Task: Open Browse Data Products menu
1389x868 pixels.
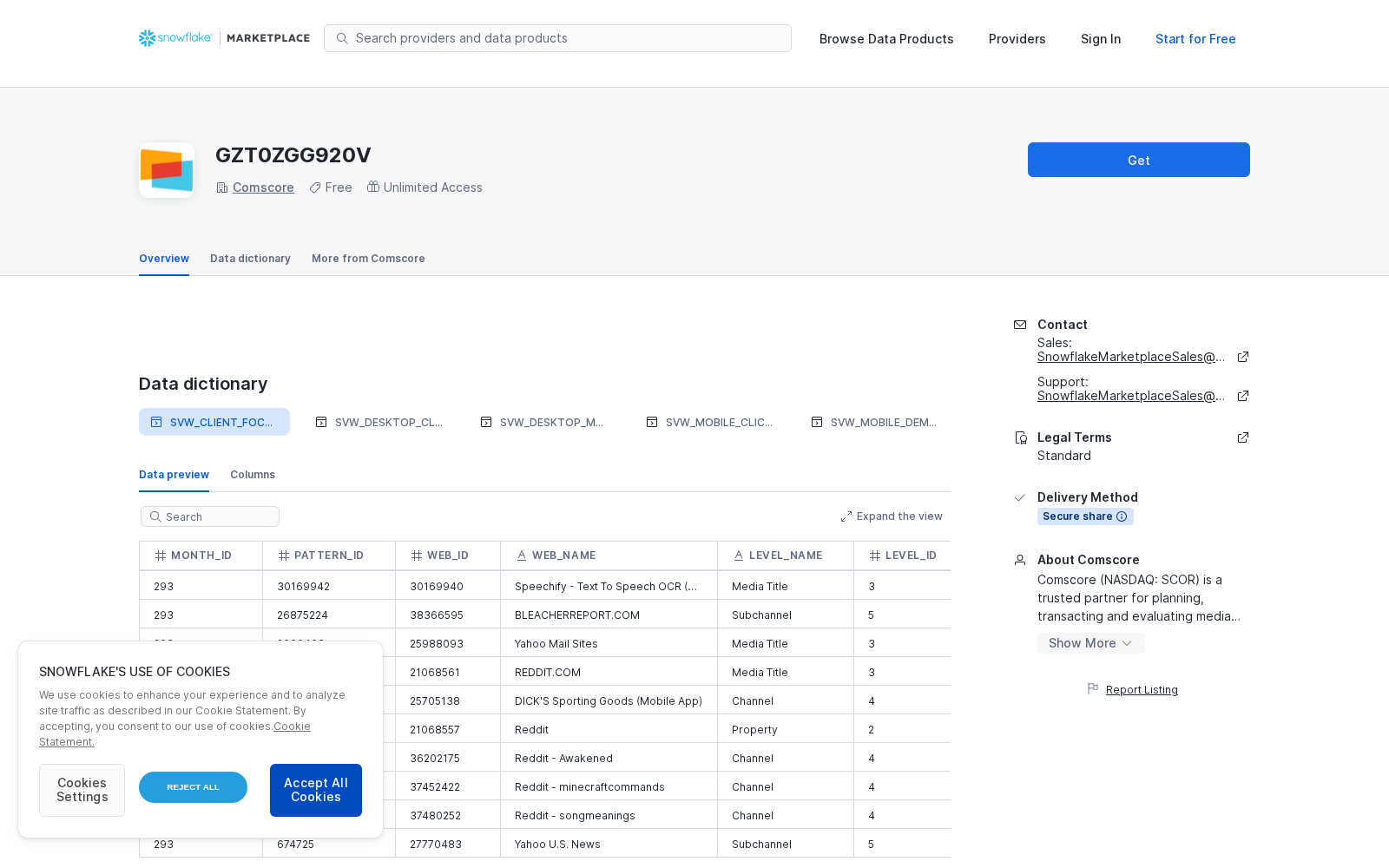Action: point(886,39)
